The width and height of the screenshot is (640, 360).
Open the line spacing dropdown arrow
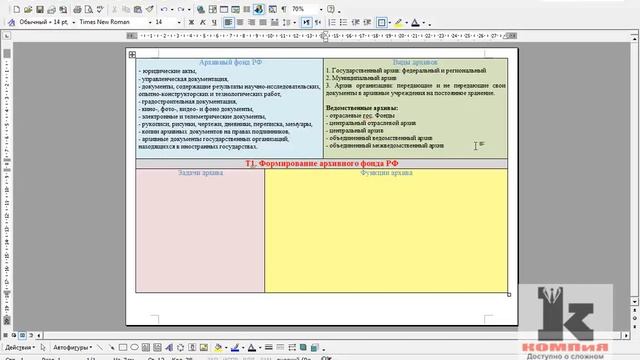click(x=294, y=22)
